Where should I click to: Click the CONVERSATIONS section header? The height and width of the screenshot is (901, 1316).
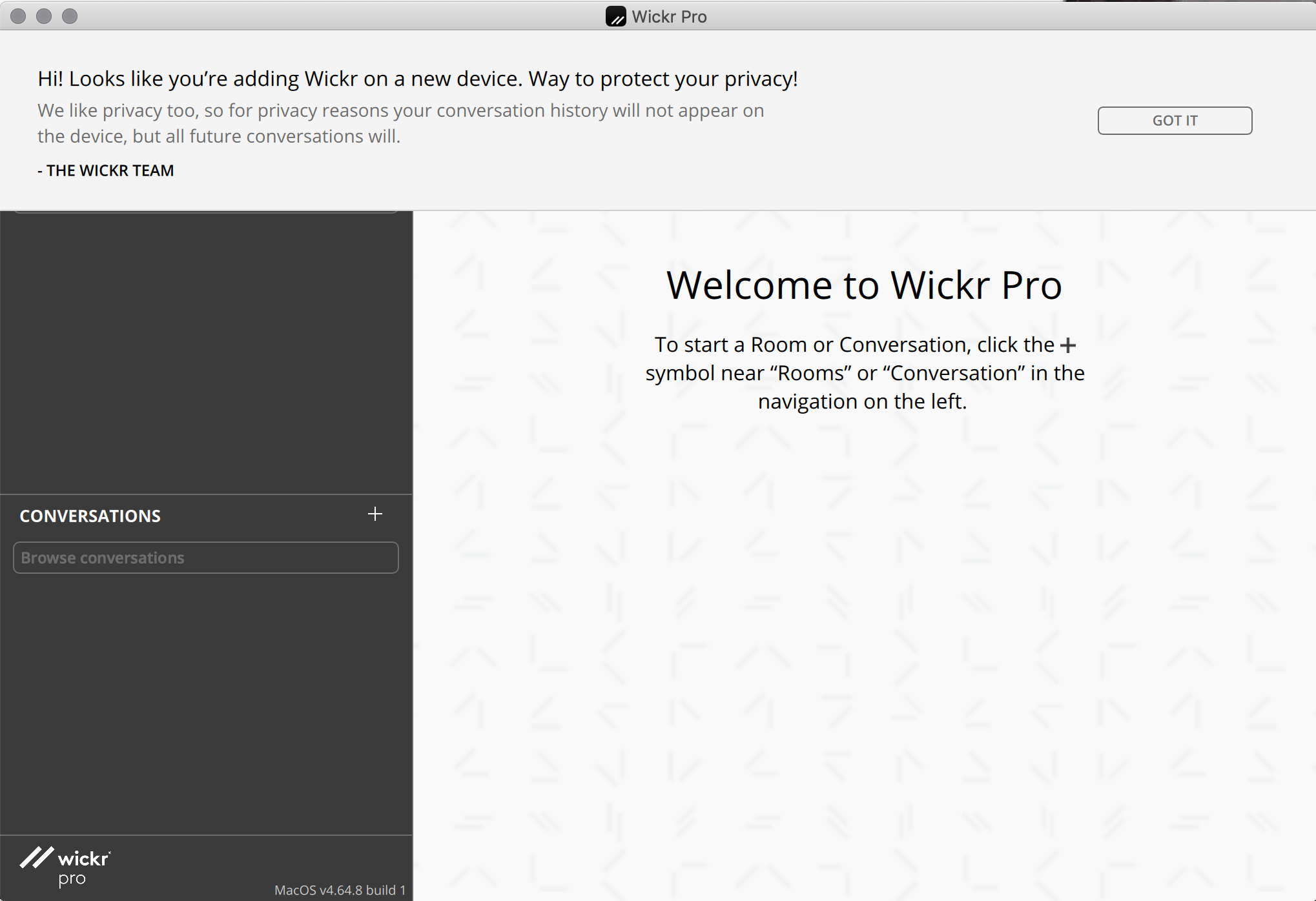pyautogui.click(x=90, y=516)
